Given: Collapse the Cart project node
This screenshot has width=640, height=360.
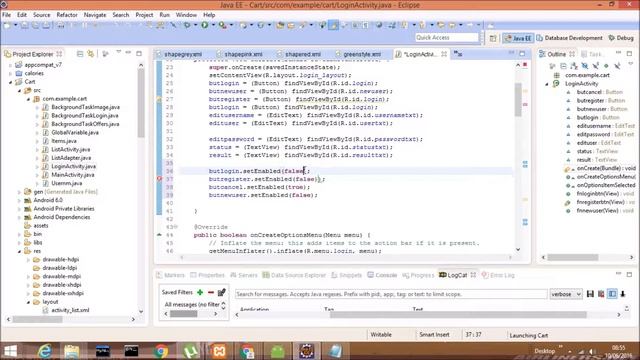Looking at the screenshot, I should coord(11,82).
